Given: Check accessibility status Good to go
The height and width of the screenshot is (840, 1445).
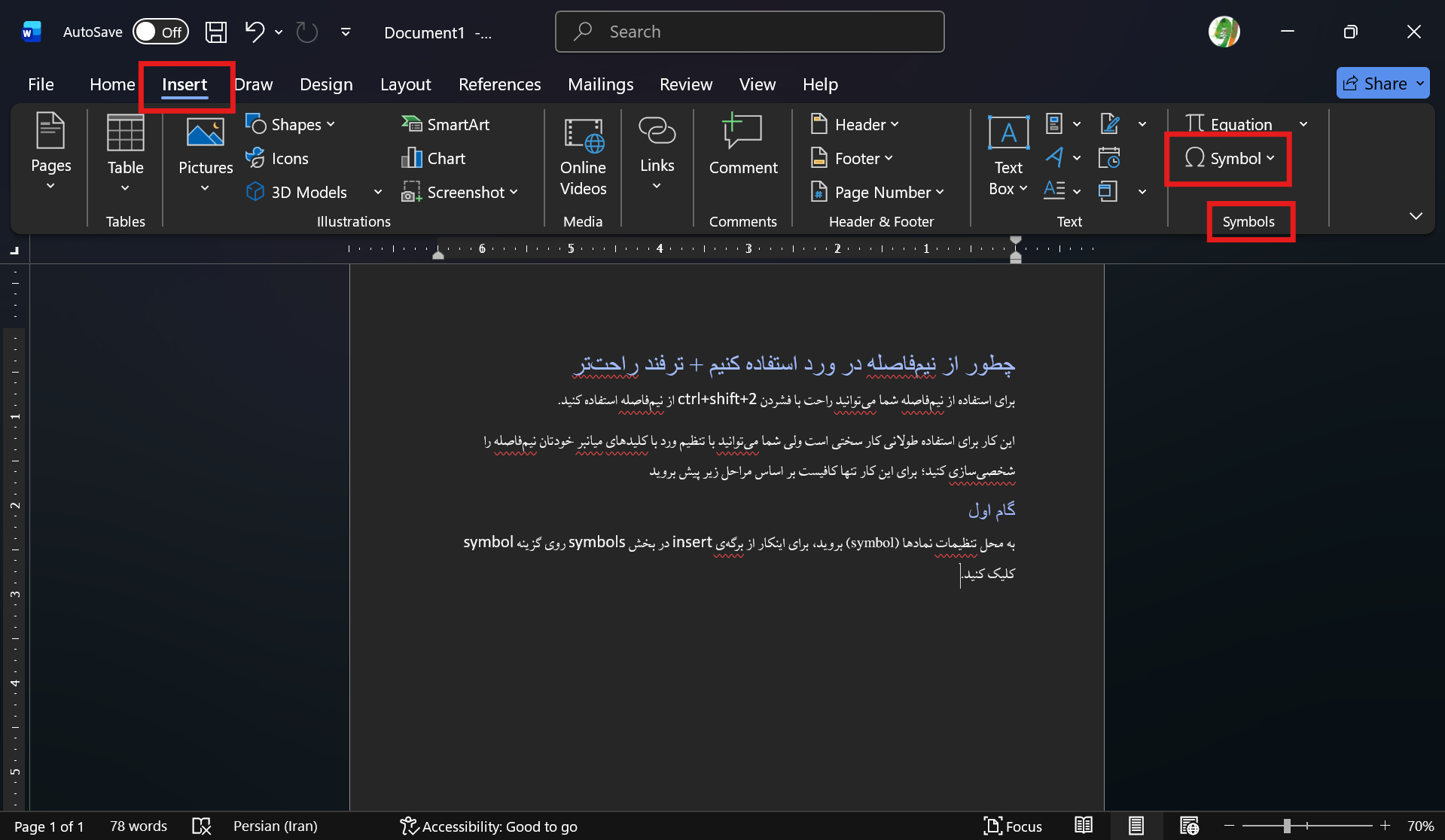Looking at the screenshot, I should (488, 825).
